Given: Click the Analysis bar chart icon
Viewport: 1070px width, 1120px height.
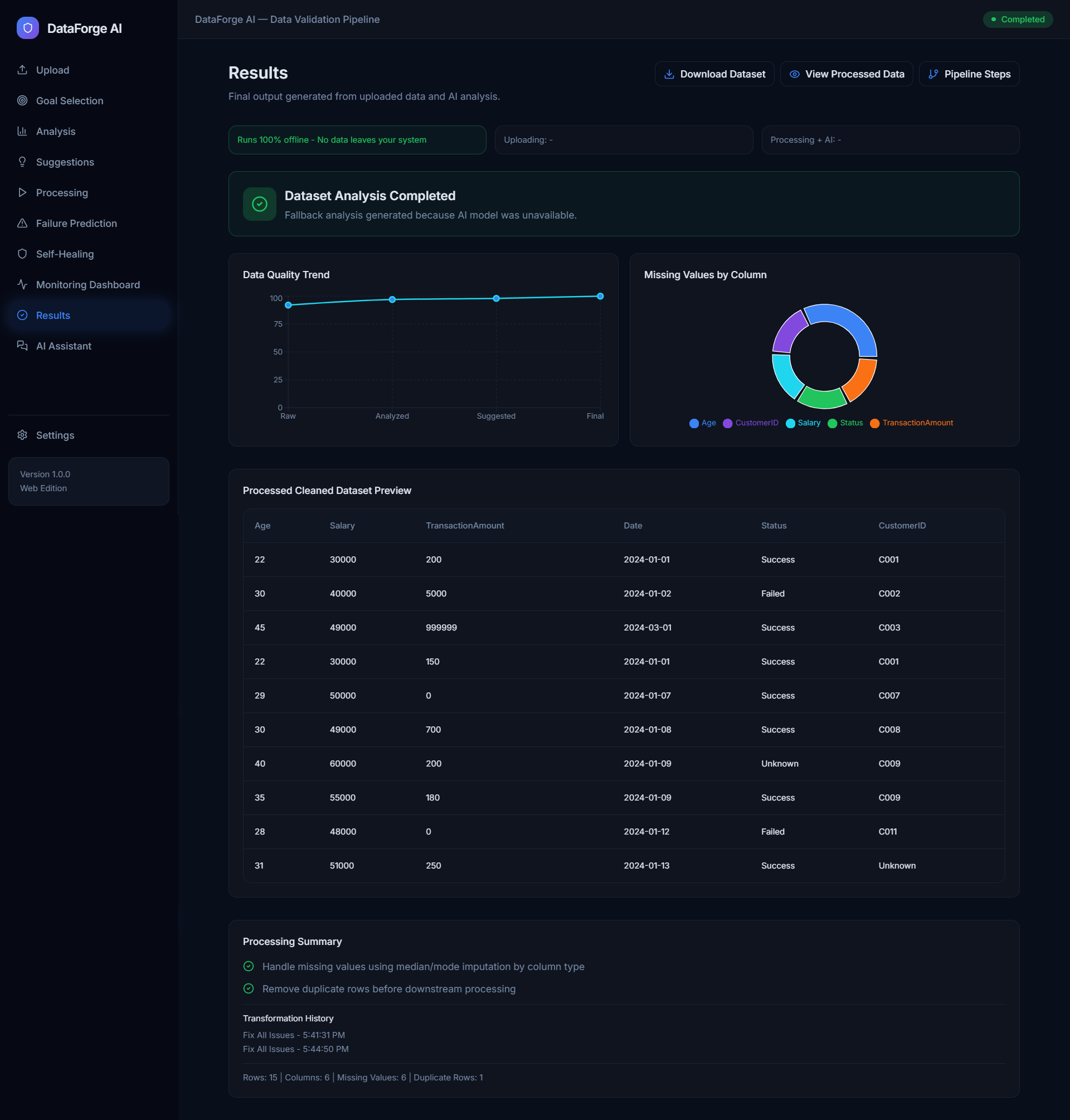Looking at the screenshot, I should (22, 131).
